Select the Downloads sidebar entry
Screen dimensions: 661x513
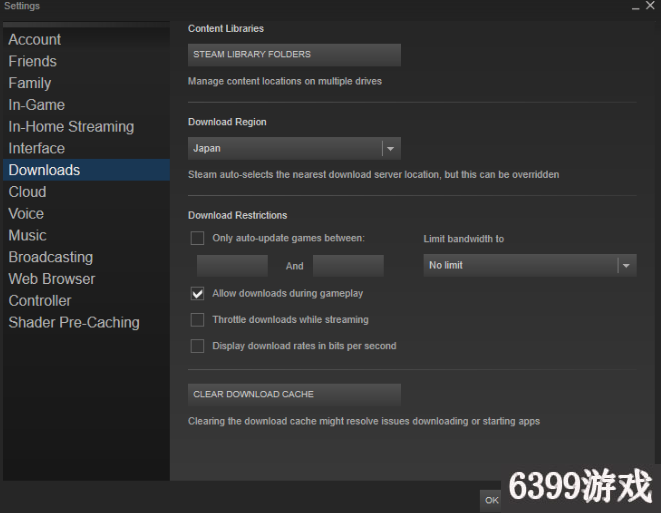point(86,170)
